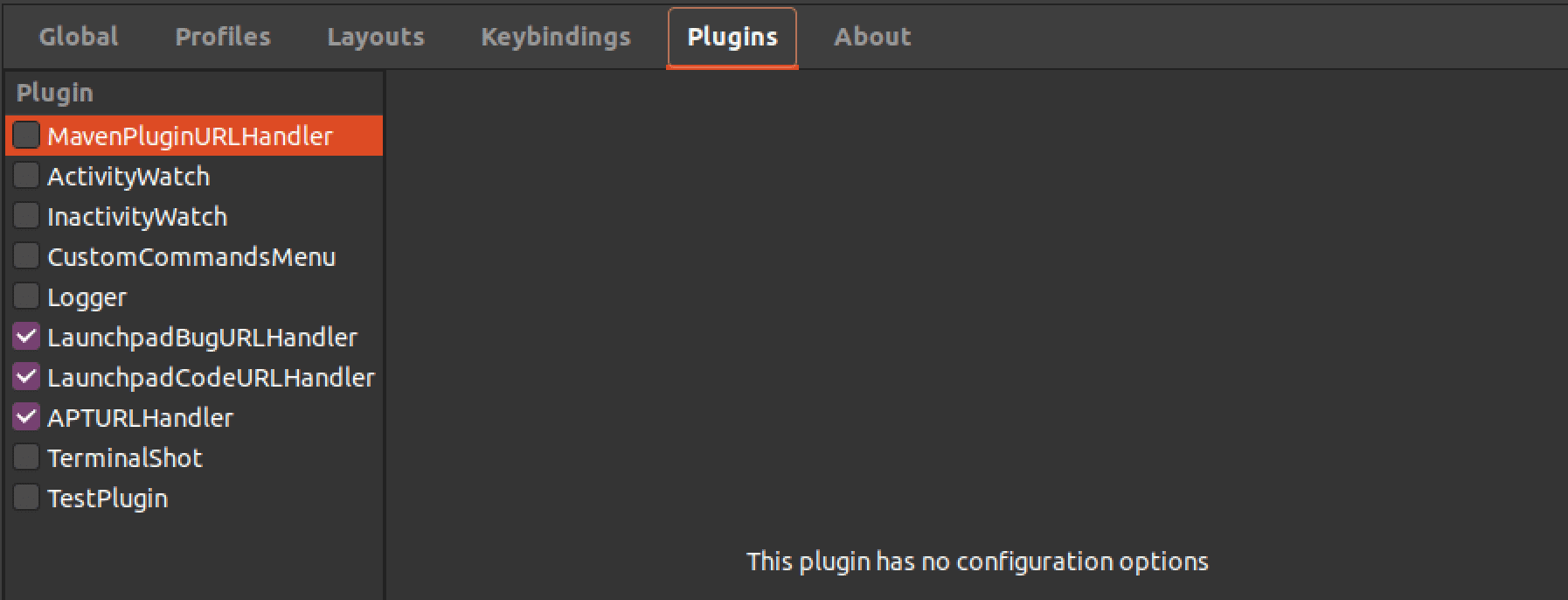This screenshot has width=1568, height=600.
Task: Select the APTURLHandler list entry
Action: [140, 416]
